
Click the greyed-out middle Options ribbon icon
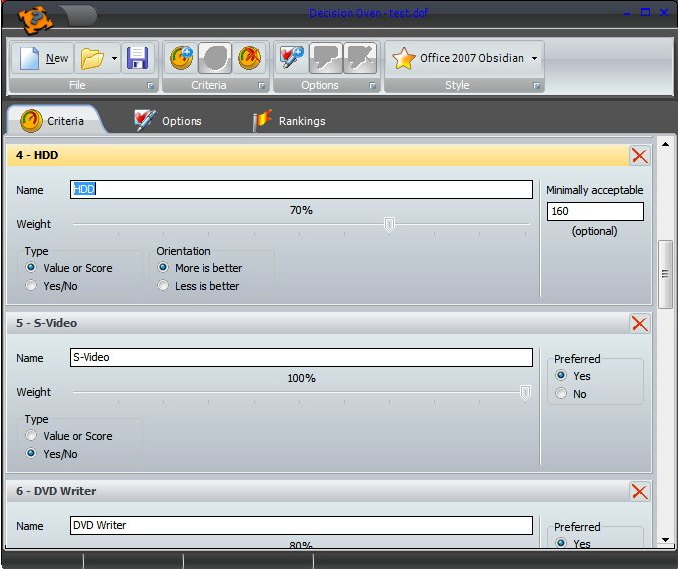point(326,58)
